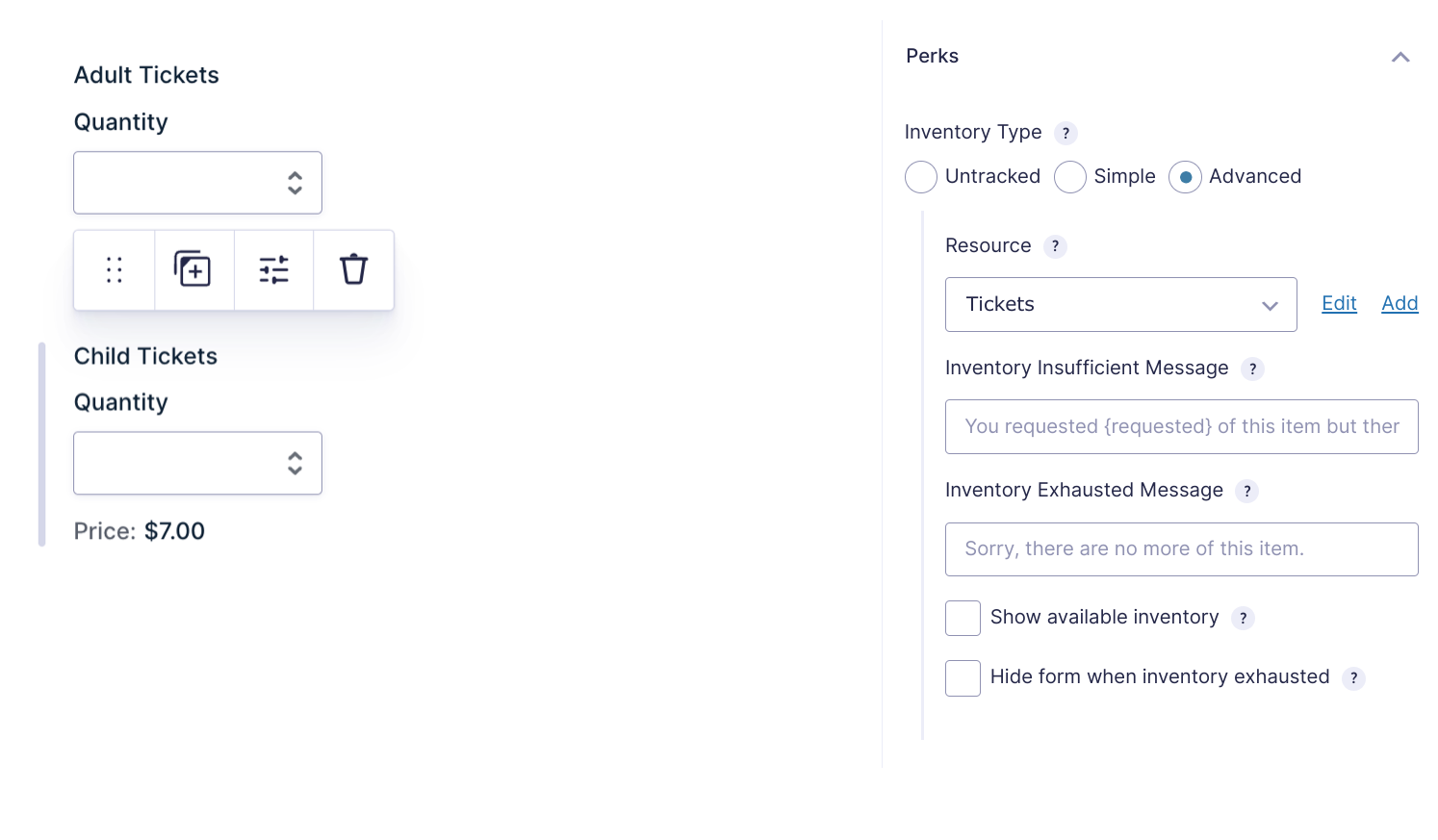1438x840 pixels.
Task: Click help icon next to Inventory Type
Action: tap(1066, 133)
